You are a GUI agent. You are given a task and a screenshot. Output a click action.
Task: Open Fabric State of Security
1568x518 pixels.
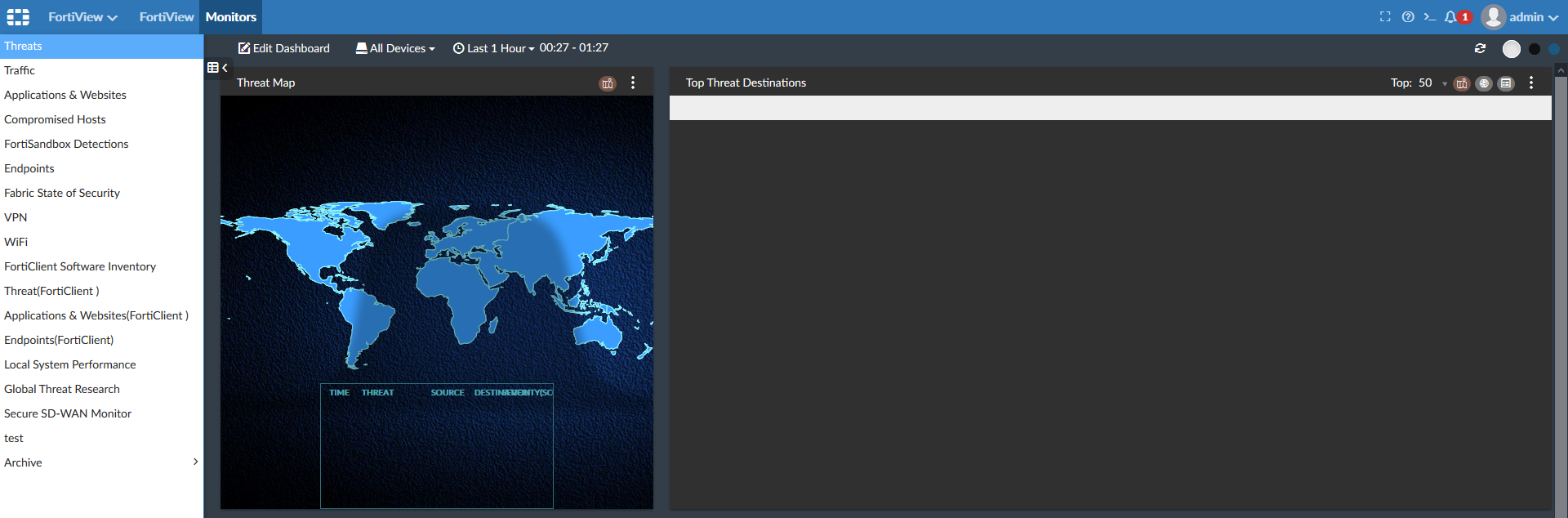[x=101, y=193]
